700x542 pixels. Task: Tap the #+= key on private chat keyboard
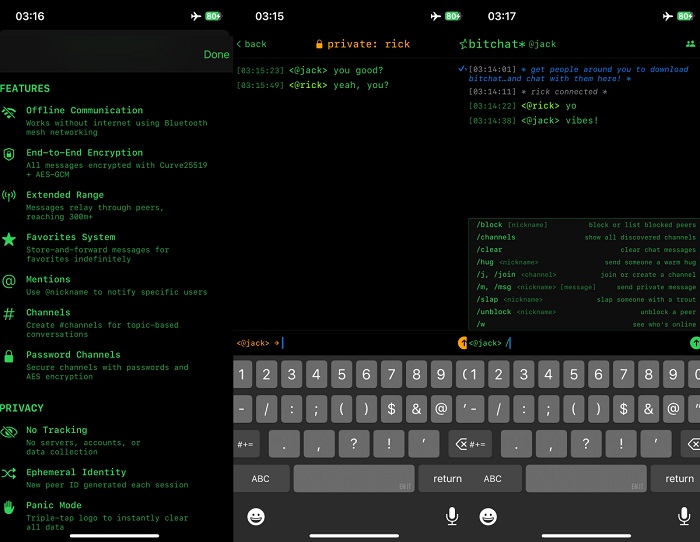pyautogui.click(x=246, y=444)
